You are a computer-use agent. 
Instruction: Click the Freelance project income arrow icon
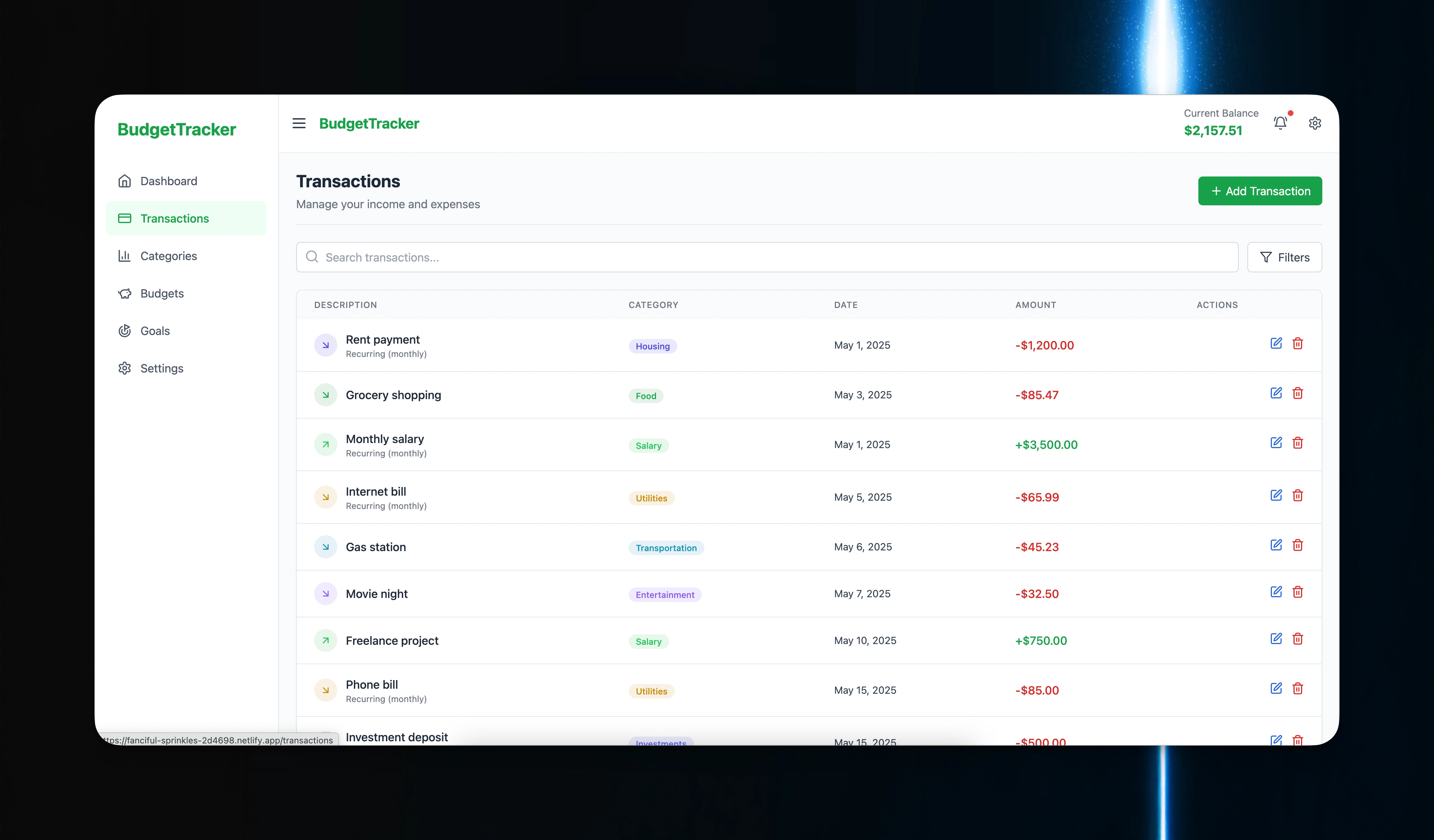click(x=325, y=640)
